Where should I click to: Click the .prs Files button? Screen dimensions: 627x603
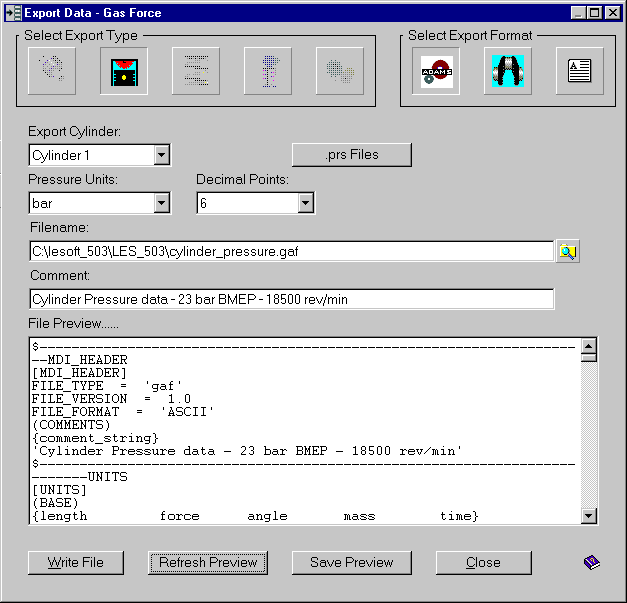point(352,155)
